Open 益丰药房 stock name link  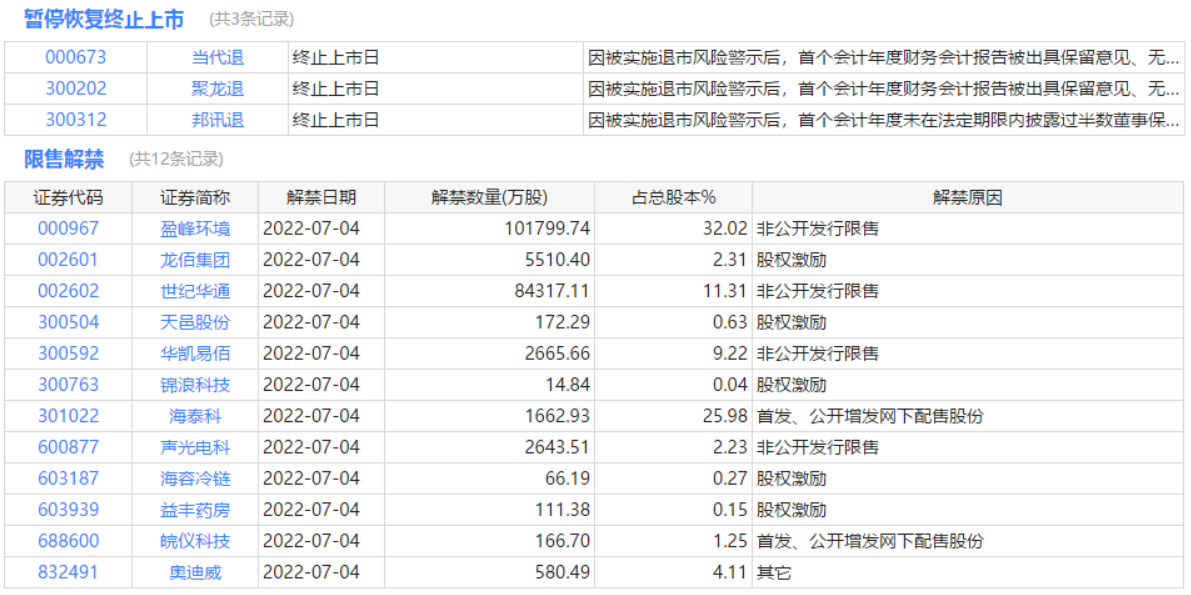[195, 510]
